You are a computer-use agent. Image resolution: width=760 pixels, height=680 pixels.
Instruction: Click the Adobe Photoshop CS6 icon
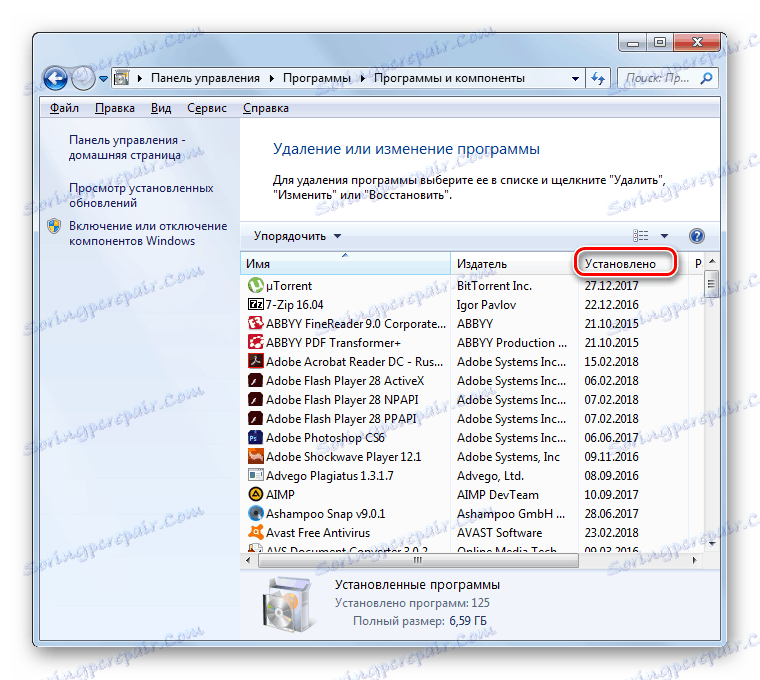coord(255,437)
